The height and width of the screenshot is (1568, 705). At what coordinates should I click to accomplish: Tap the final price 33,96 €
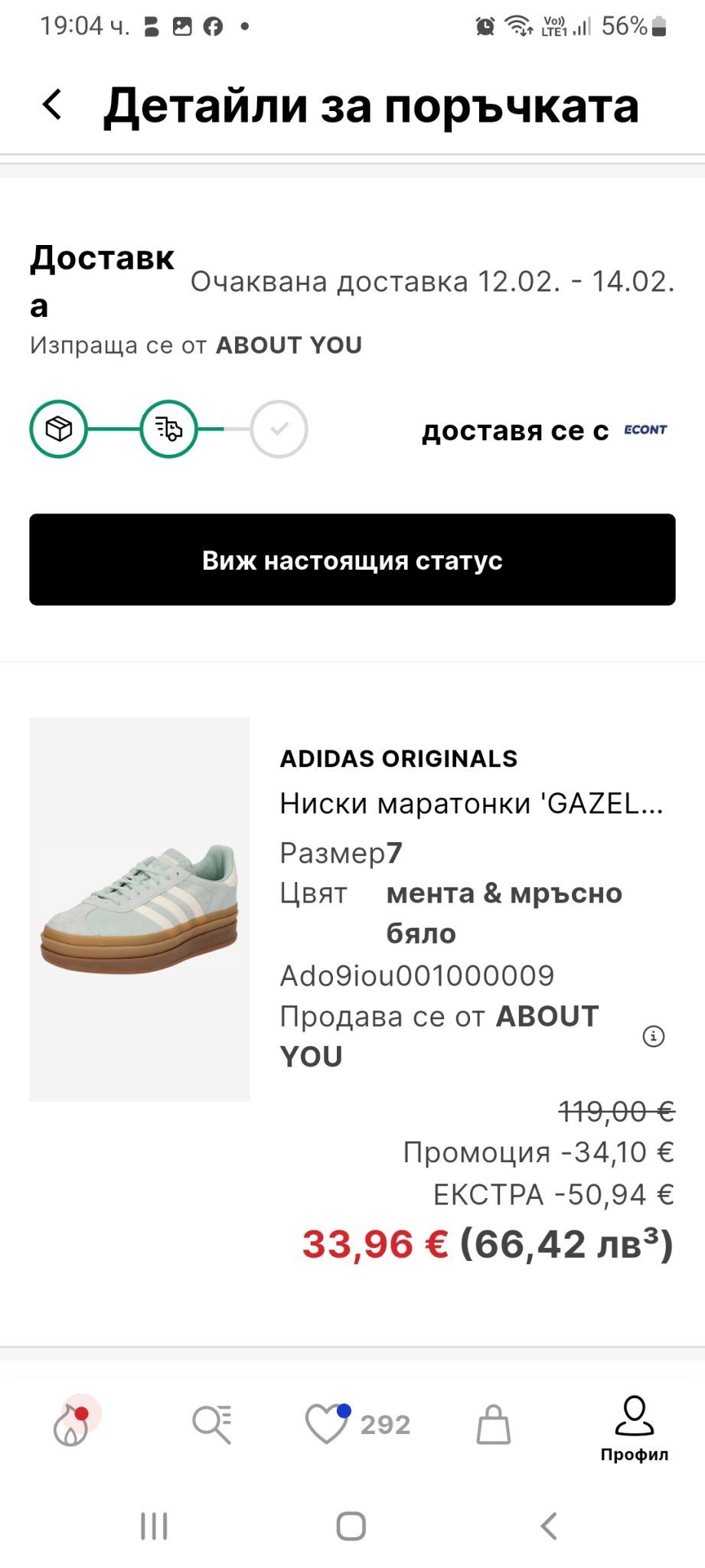[x=375, y=1244]
